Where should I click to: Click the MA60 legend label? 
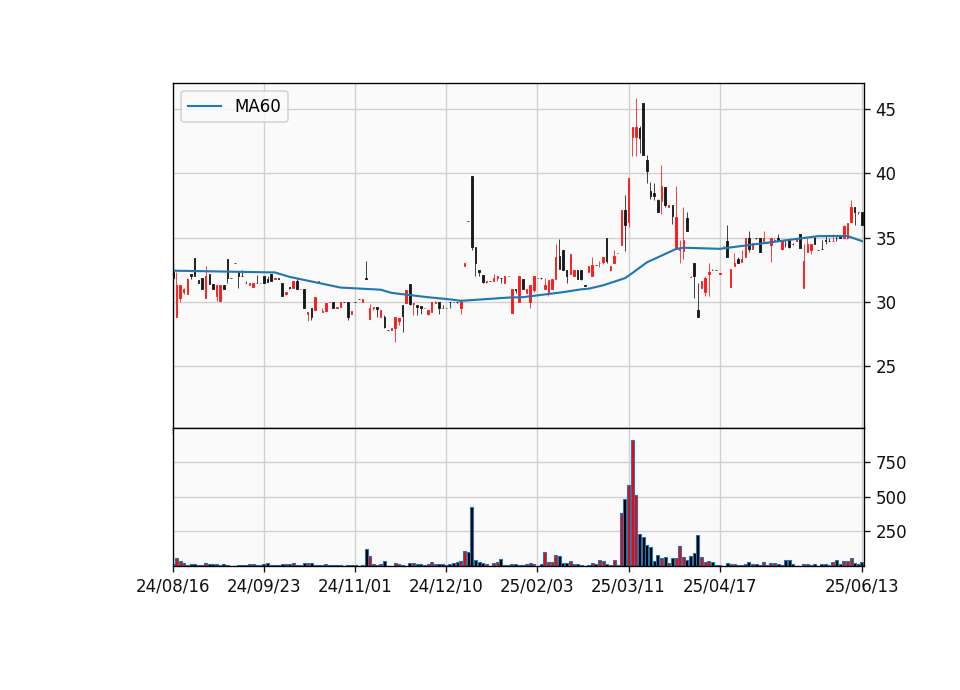[x=257, y=107]
